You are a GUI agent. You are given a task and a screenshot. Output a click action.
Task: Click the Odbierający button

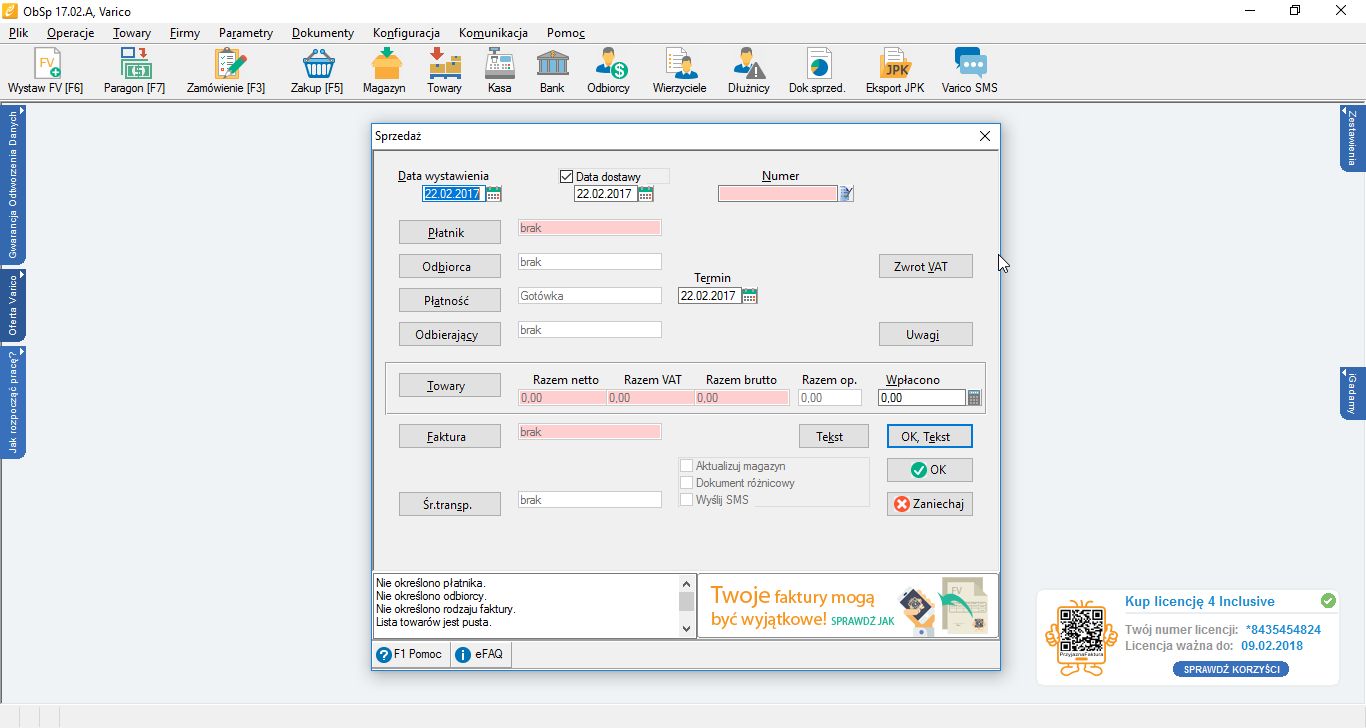point(449,334)
